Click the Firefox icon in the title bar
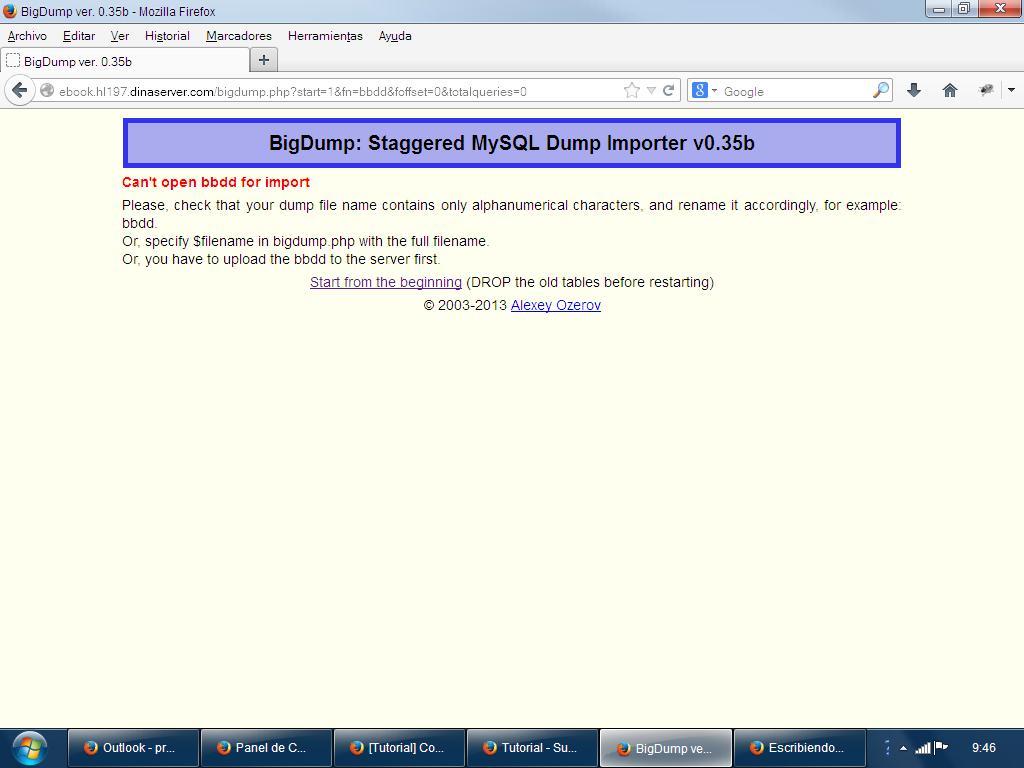 tap(9, 11)
